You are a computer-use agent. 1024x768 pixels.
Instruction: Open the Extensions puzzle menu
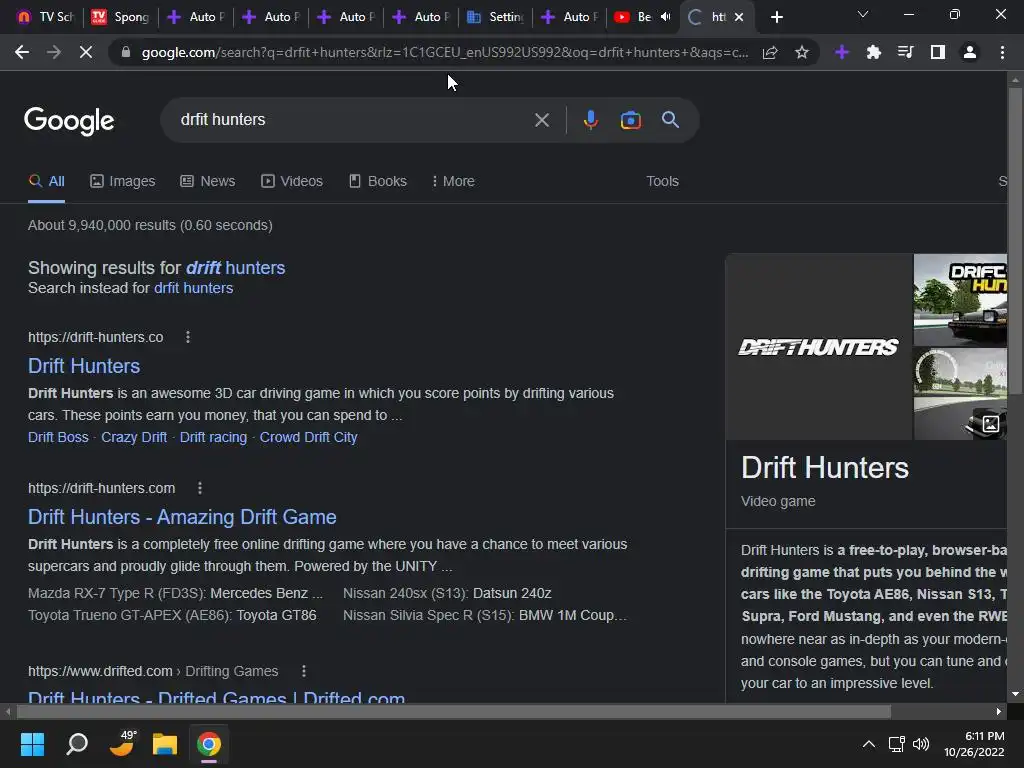point(874,52)
